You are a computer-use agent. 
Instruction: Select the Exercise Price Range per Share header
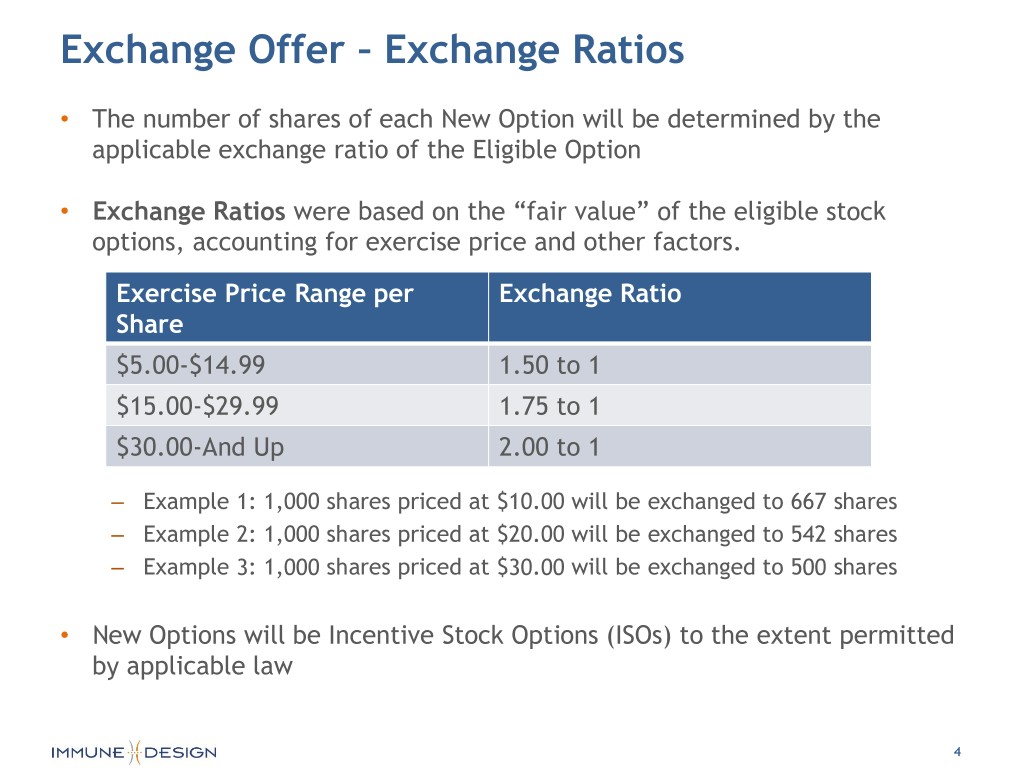(x=265, y=308)
